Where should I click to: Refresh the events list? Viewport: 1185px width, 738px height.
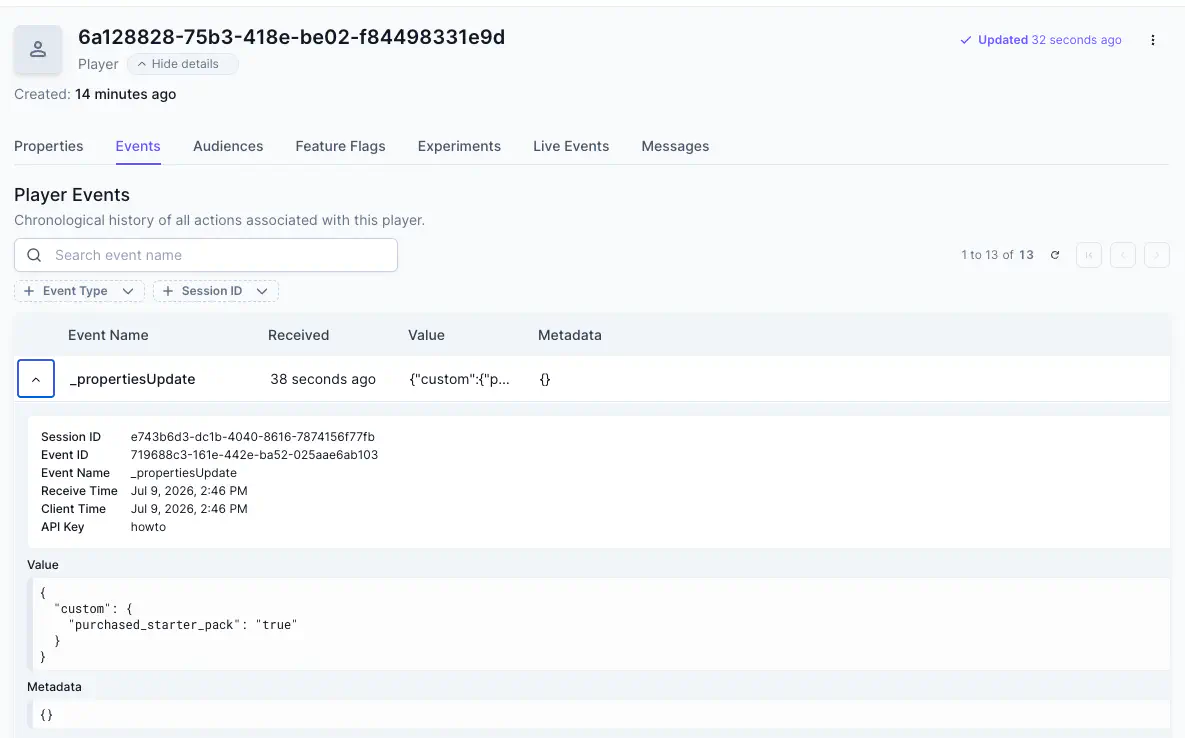click(x=1055, y=255)
